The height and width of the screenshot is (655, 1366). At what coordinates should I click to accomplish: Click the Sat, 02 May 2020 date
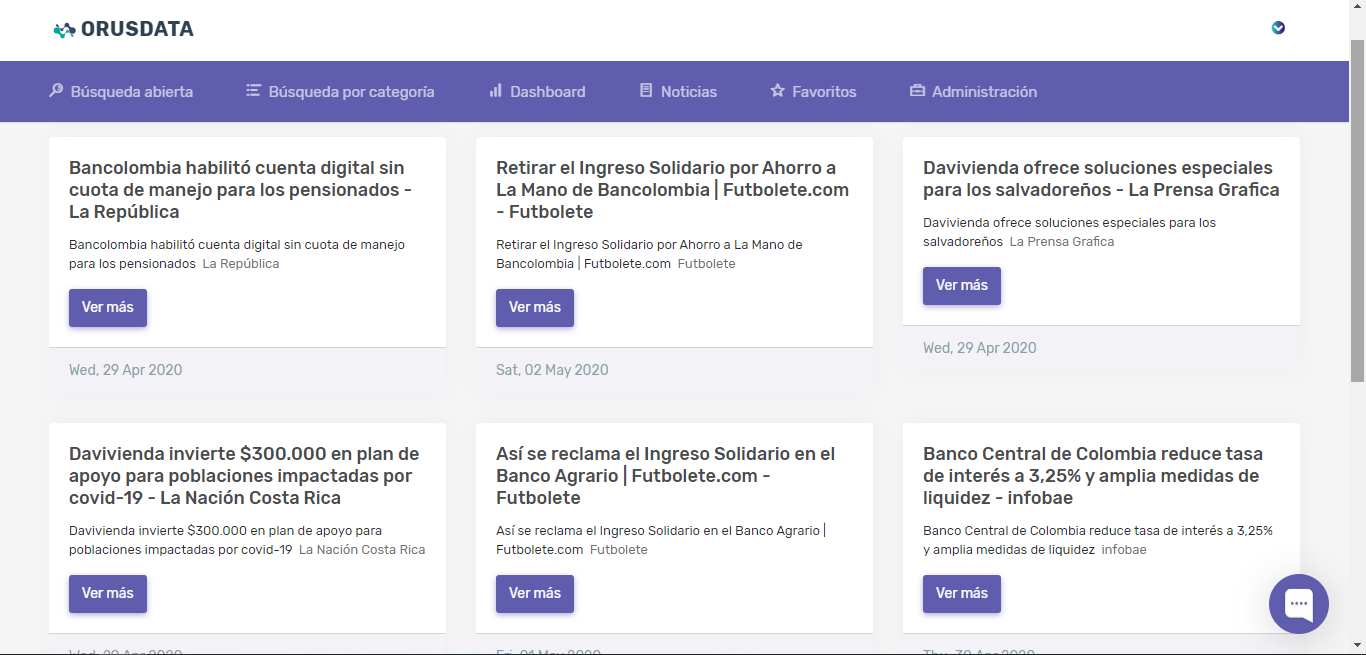[552, 370]
